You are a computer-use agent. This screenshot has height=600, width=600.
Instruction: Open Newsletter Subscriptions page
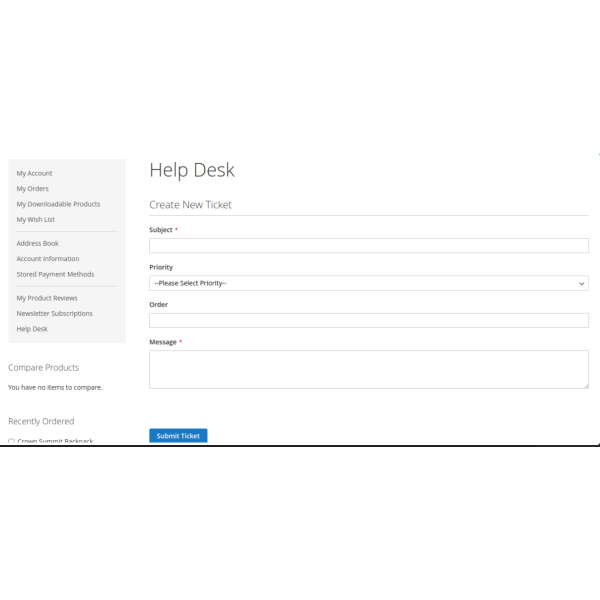[54, 313]
